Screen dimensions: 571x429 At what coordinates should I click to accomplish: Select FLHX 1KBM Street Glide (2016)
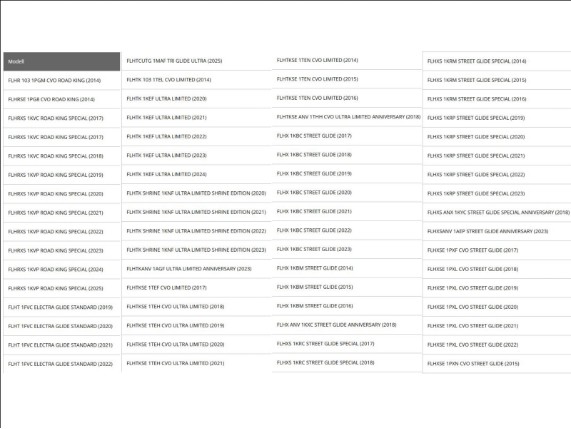(x=315, y=307)
